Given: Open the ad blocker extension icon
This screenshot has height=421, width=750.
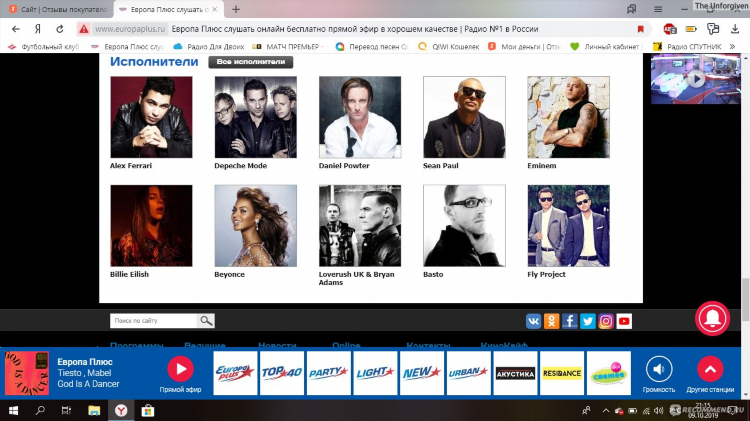Looking at the screenshot, I should pyautogui.click(x=670, y=29).
